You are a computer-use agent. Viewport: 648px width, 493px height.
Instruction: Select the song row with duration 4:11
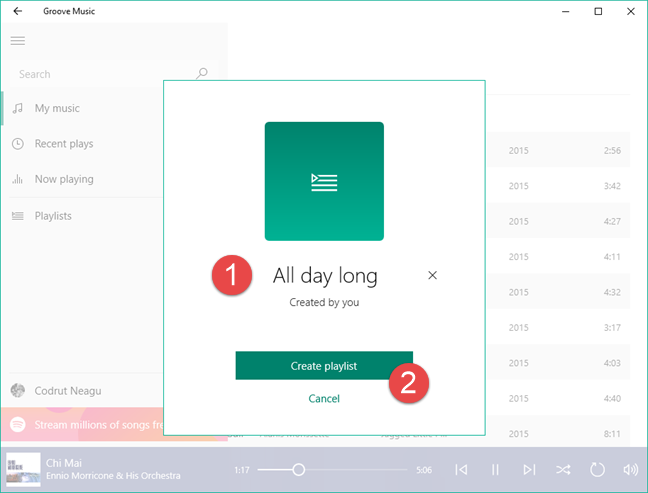(558, 257)
